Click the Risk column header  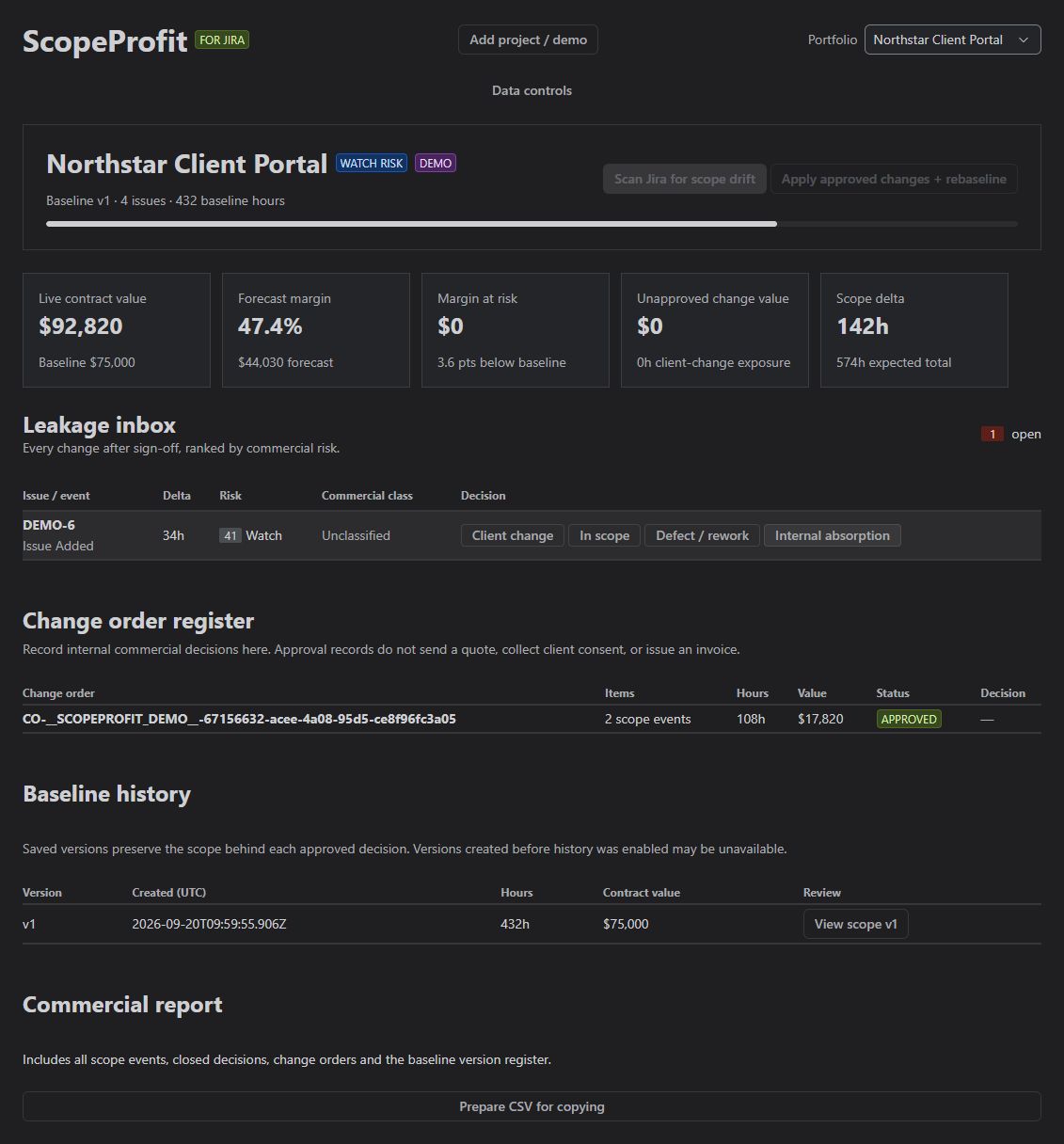click(230, 496)
